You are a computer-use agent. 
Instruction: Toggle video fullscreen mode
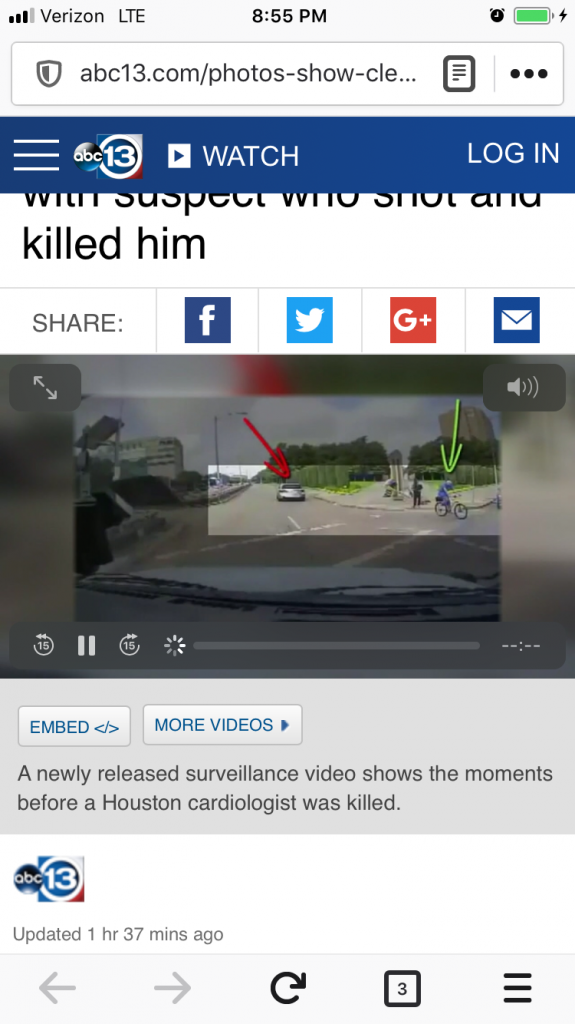(x=45, y=388)
